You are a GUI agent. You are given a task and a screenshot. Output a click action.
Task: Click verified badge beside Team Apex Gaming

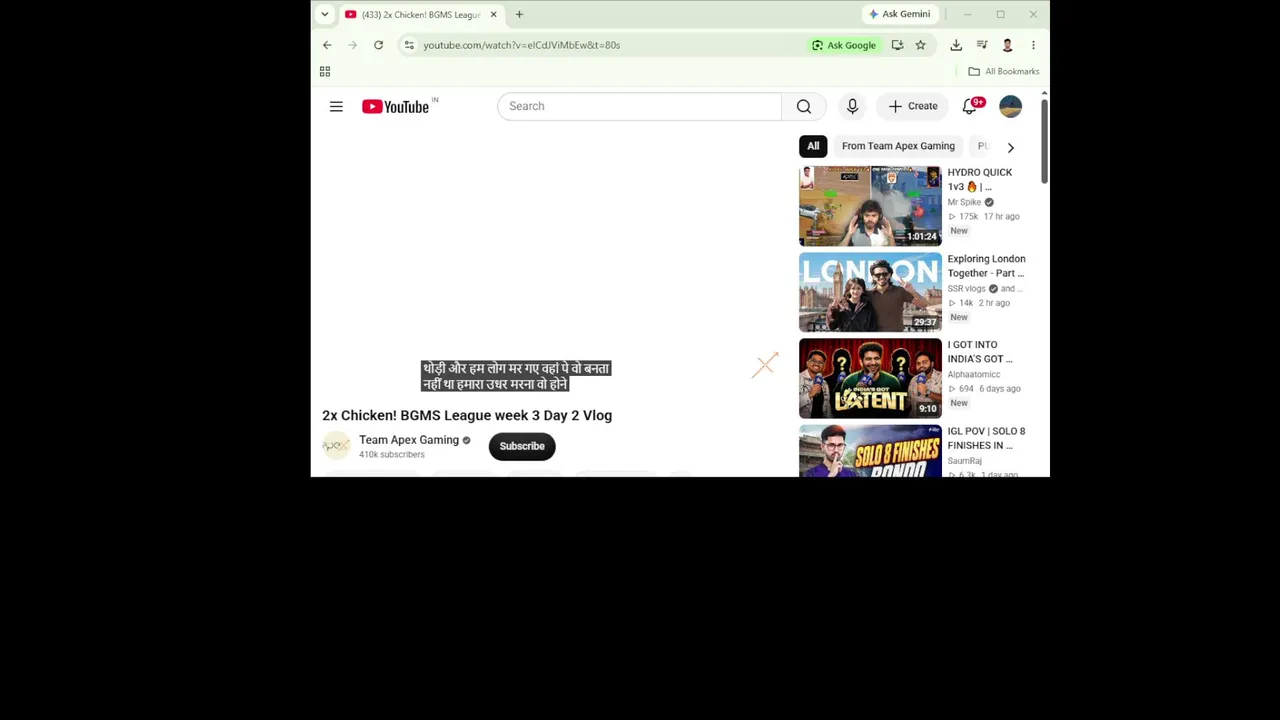(466, 440)
